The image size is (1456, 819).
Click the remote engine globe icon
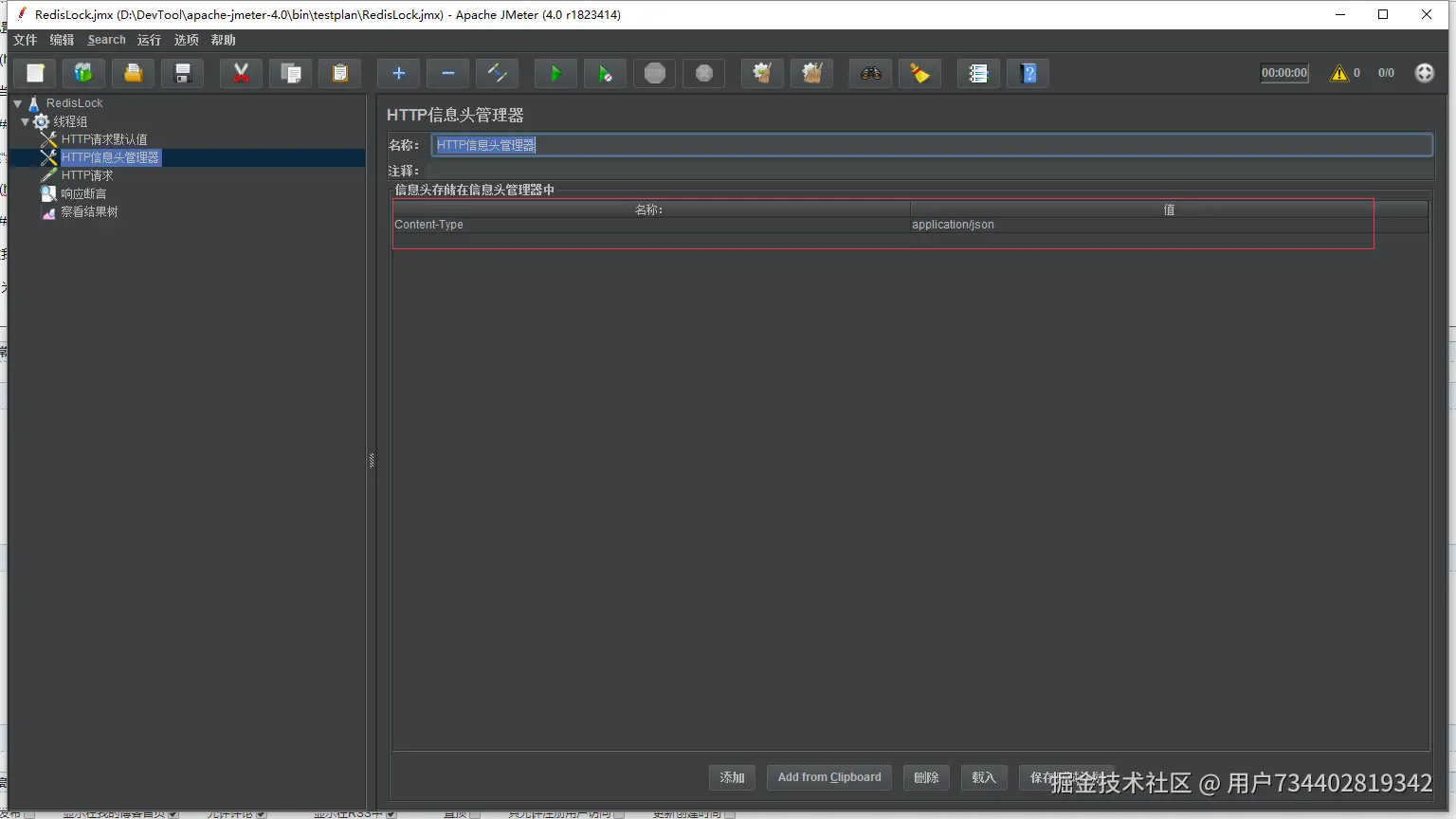[x=1425, y=73]
